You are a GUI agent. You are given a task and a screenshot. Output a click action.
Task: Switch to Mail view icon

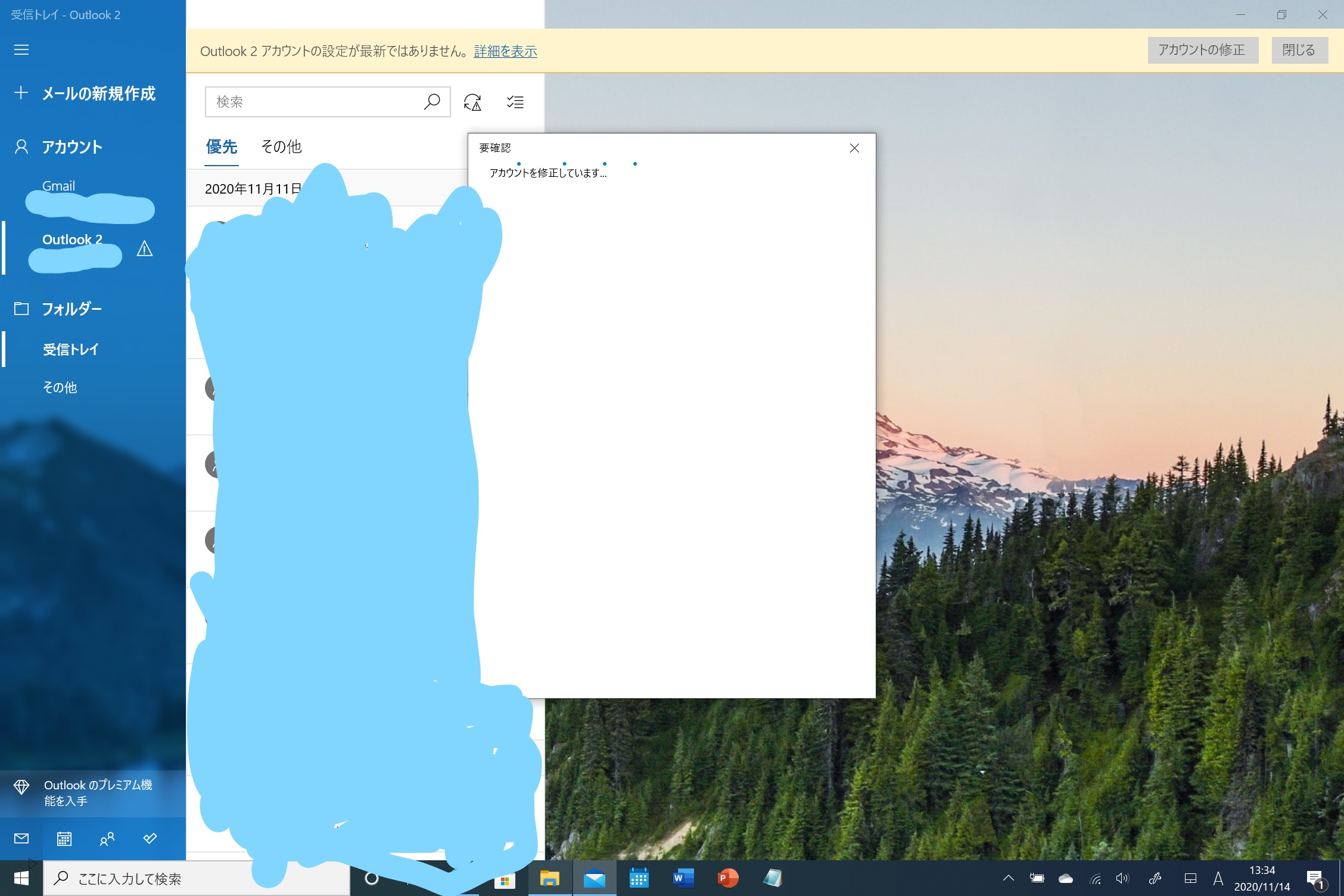point(21,839)
